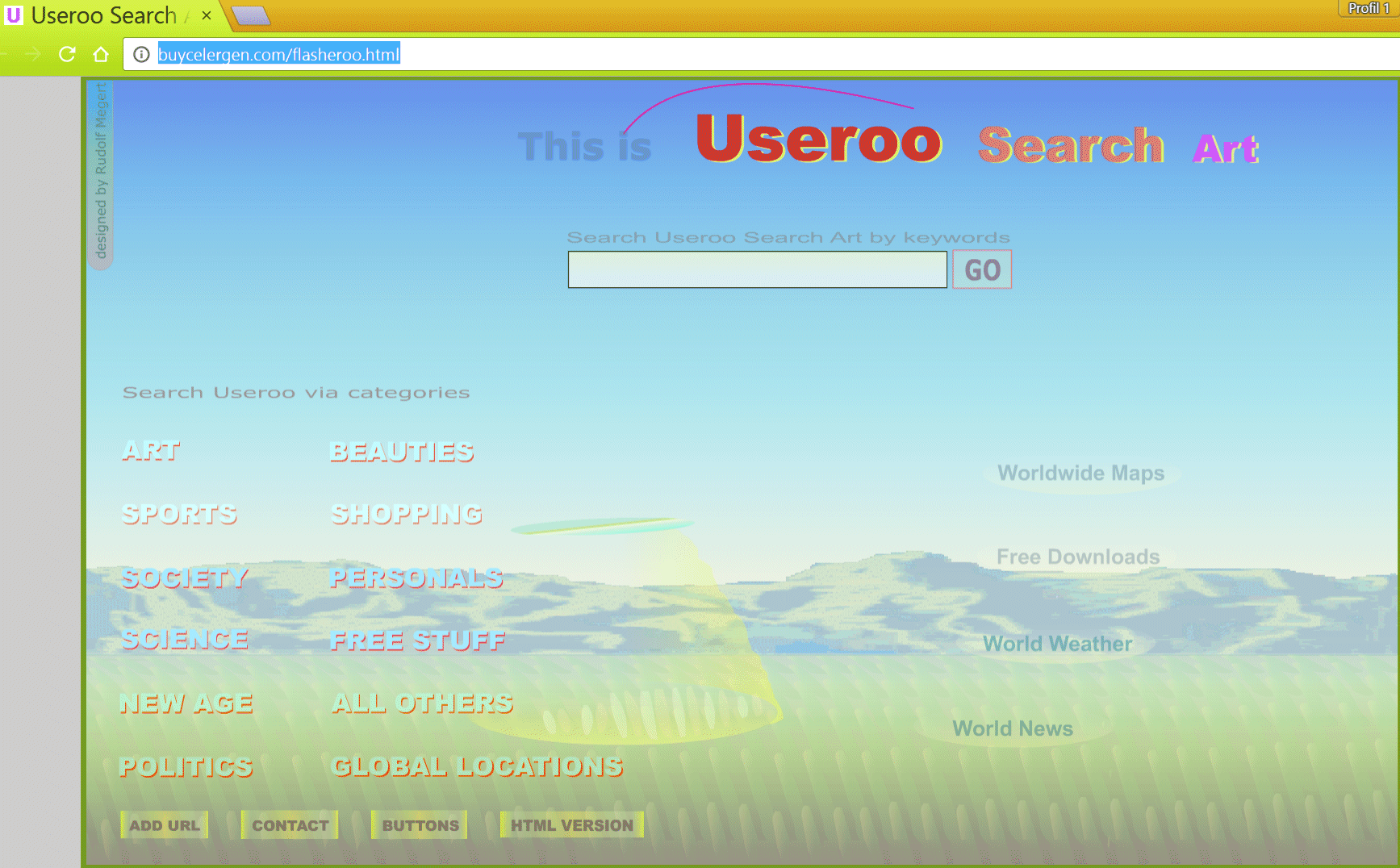Open the World News link
The height and width of the screenshot is (868, 1400).
[x=1013, y=728]
